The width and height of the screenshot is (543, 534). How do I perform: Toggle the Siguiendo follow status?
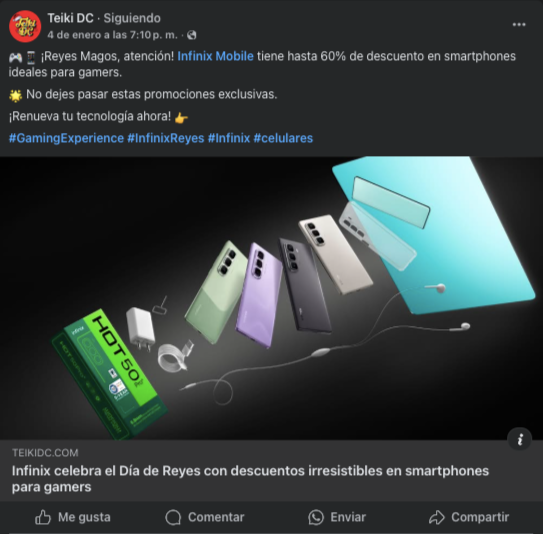132,18
